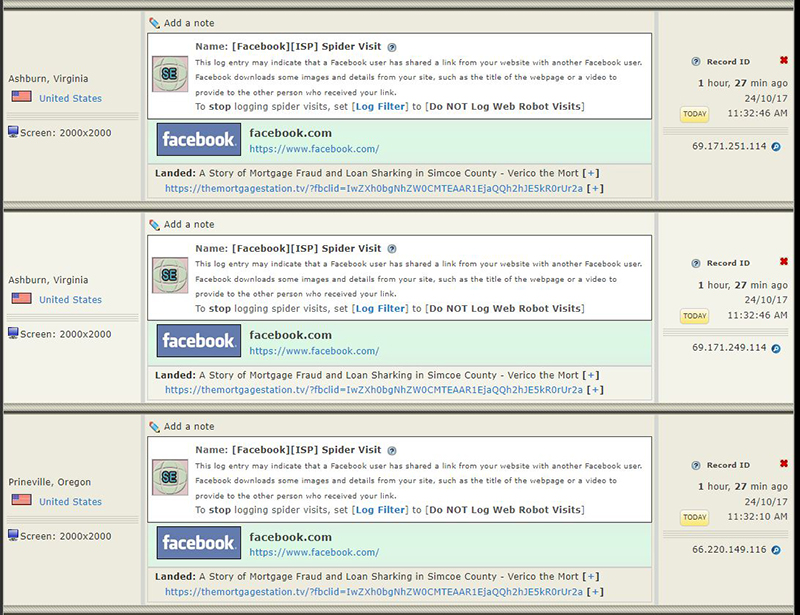Expand landed page title [+] for 69.171.251.114 record
The width and height of the screenshot is (800, 615).
point(591,173)
